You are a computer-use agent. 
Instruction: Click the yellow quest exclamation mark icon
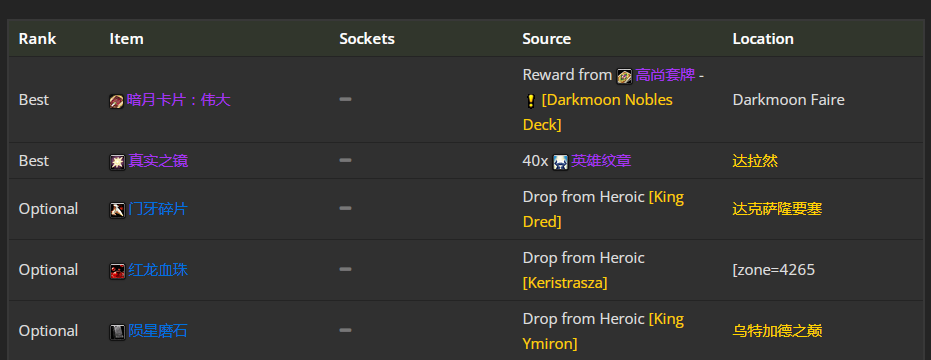[531, 101]
